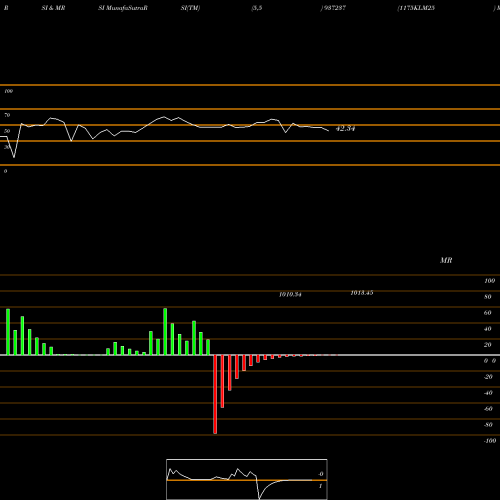This screenshot has width=500, height=500.
Task: Click the MR axis label -60
Action: [488, 409]
